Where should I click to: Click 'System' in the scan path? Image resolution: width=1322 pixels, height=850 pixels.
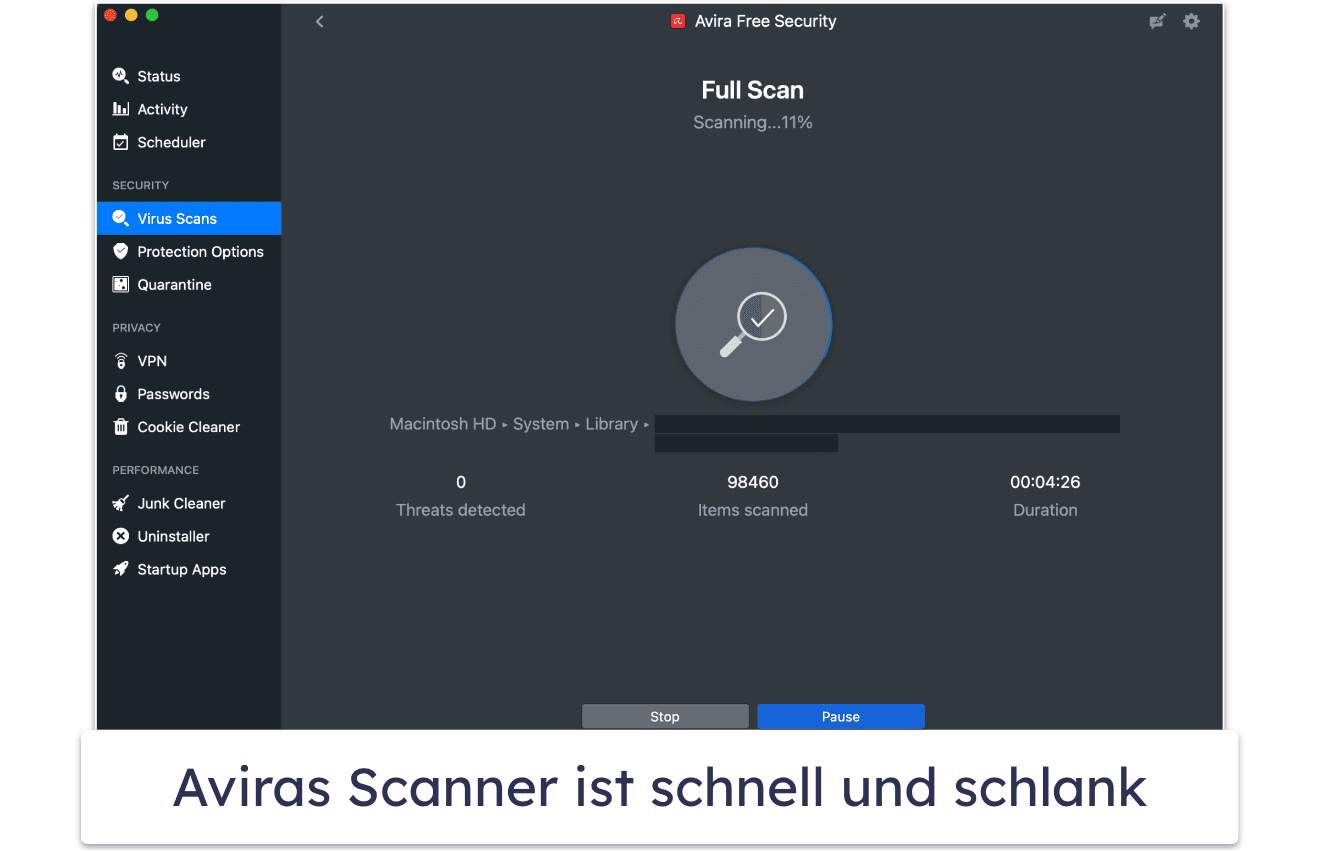tap(541, 424)
